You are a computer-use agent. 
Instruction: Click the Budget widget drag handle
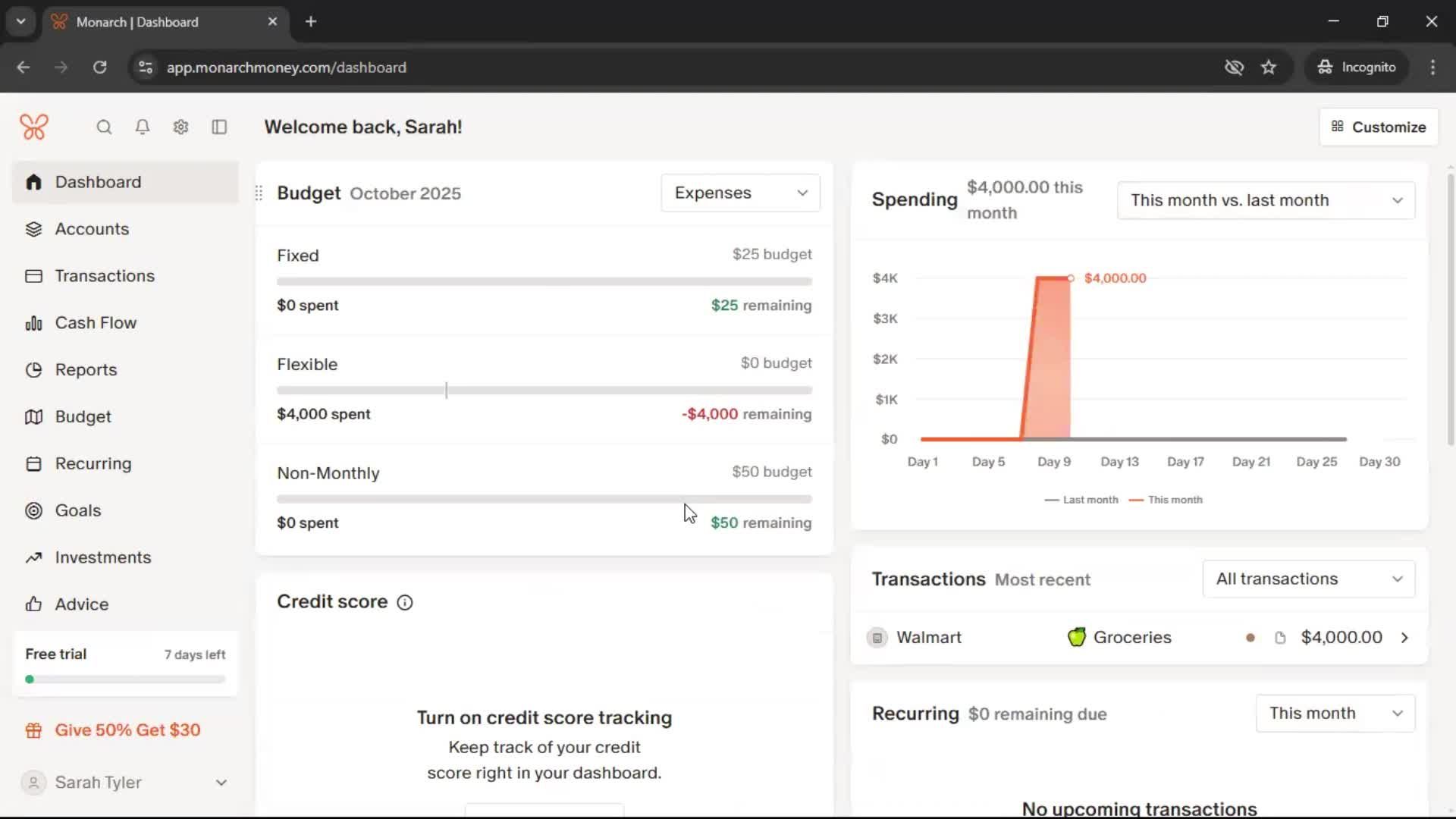pyautogui.click(x=259, y=193)
